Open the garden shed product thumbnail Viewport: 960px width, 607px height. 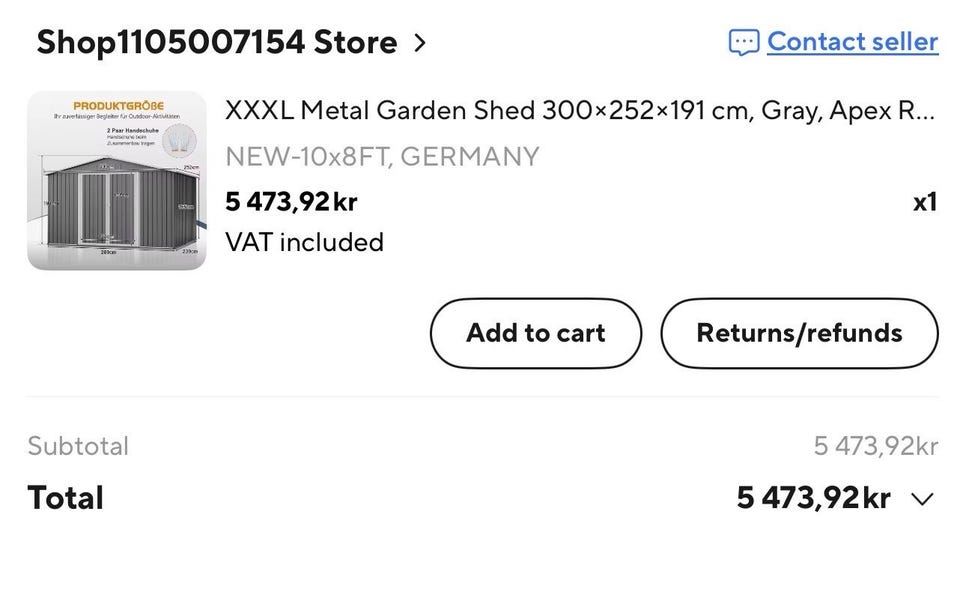click(117, 181)
